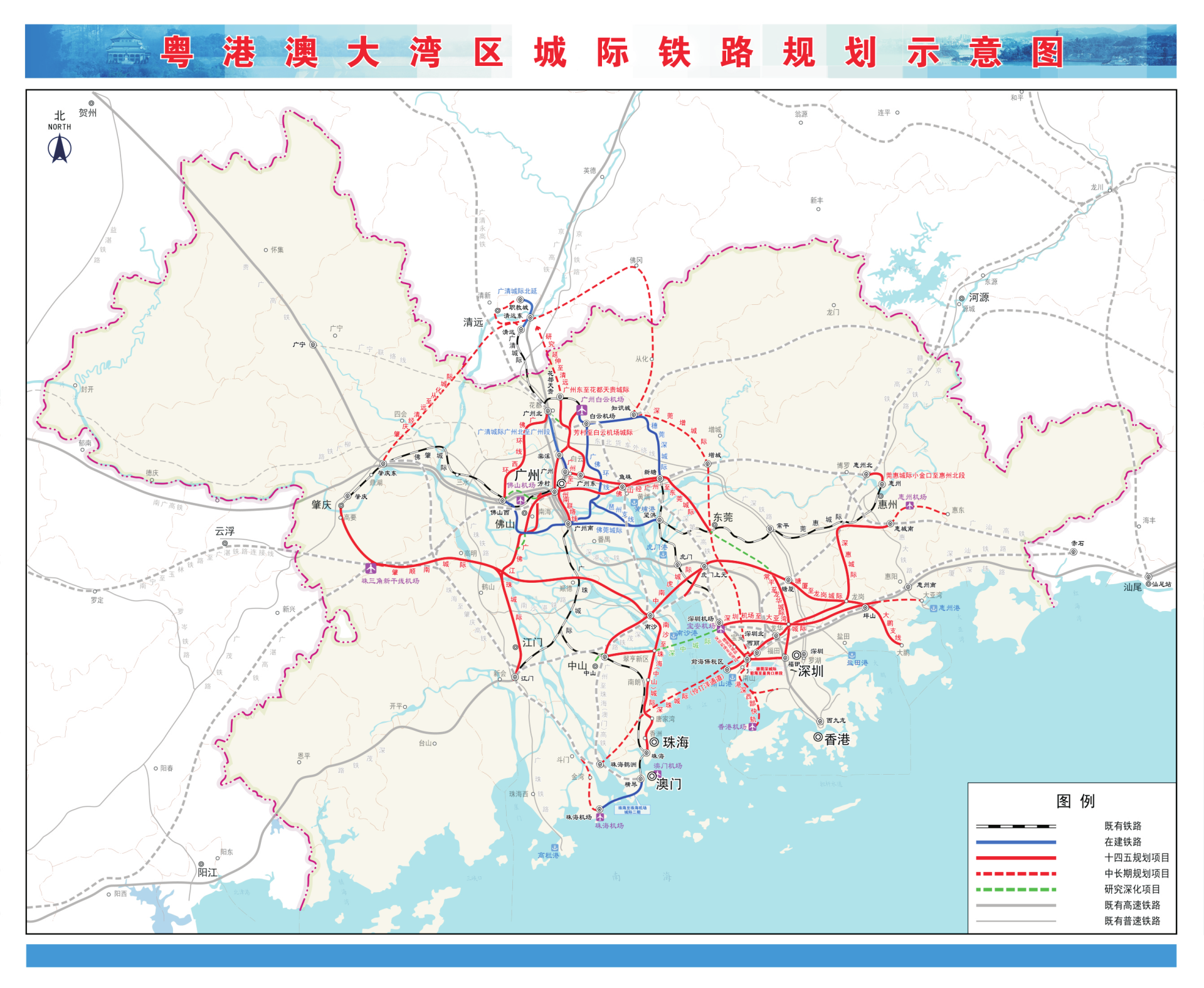
Task: Click the 莞惠城际小金口至惠州北段 label
Action: click(x=926, y=475)
